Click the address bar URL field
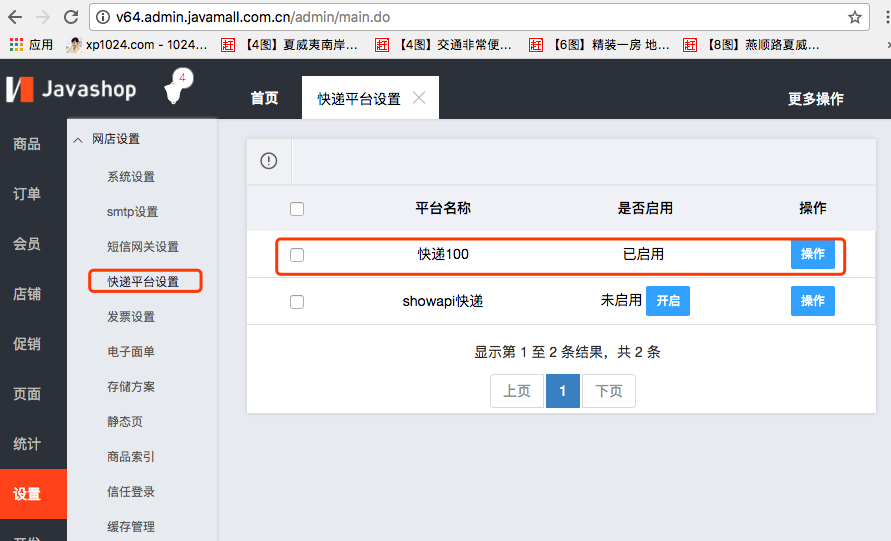Image resolution: width=891 pixels, height=541 pixels. (477, 17)
